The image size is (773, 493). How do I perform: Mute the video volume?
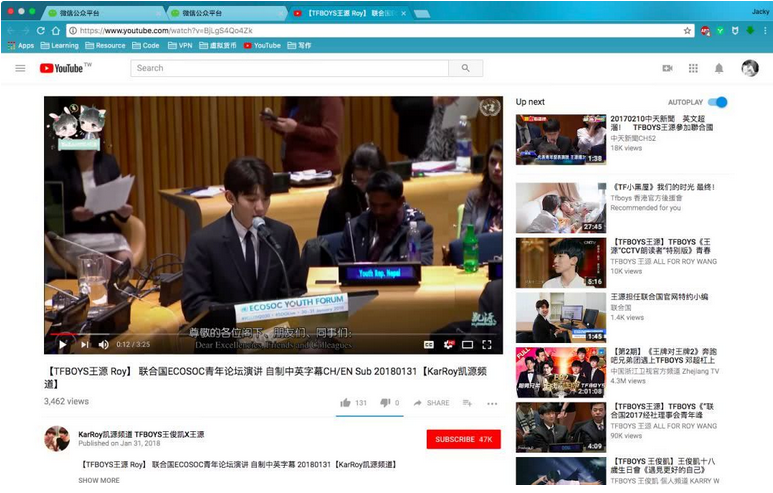[x=104, y=345]
